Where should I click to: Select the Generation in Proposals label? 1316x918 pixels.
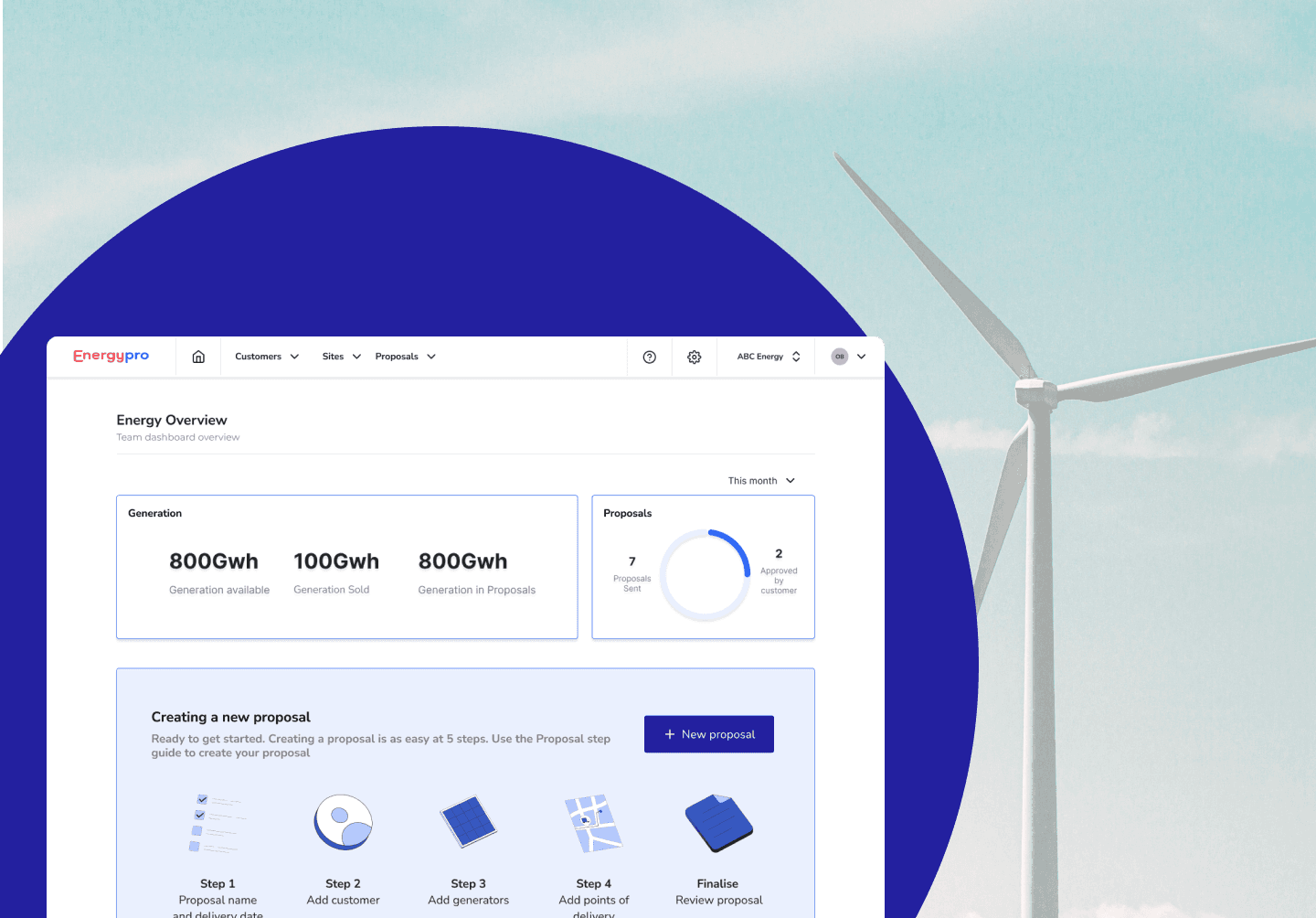coord(477,591)
